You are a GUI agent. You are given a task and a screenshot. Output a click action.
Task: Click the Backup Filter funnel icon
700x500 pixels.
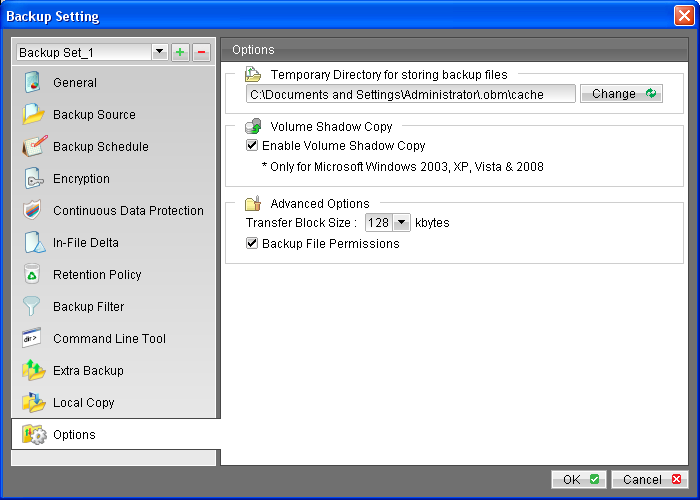[x=33, y=307]
